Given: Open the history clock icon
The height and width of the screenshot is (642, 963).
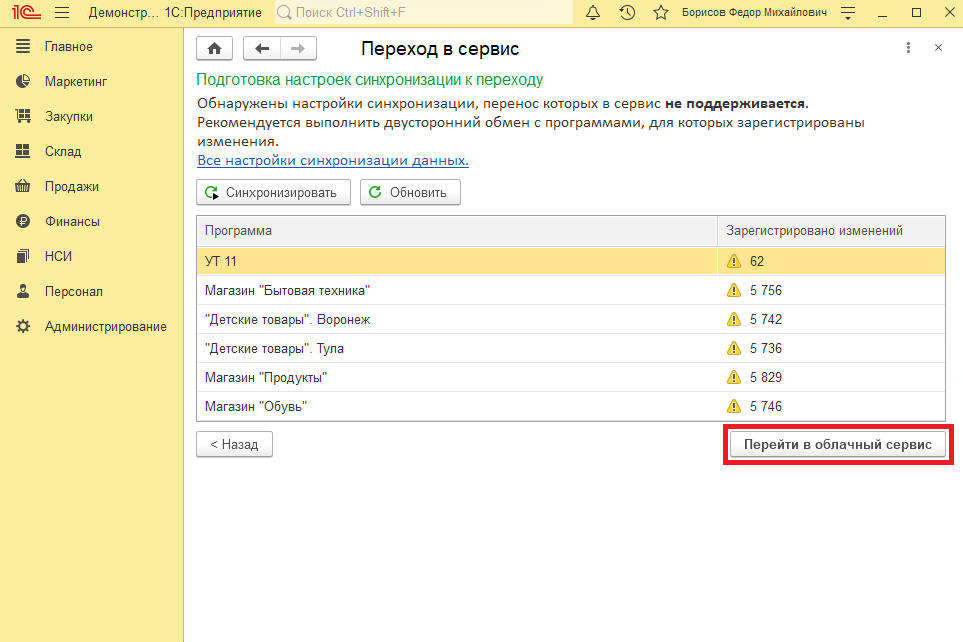Looking at the screenshot, I should (x=627, y=12).
